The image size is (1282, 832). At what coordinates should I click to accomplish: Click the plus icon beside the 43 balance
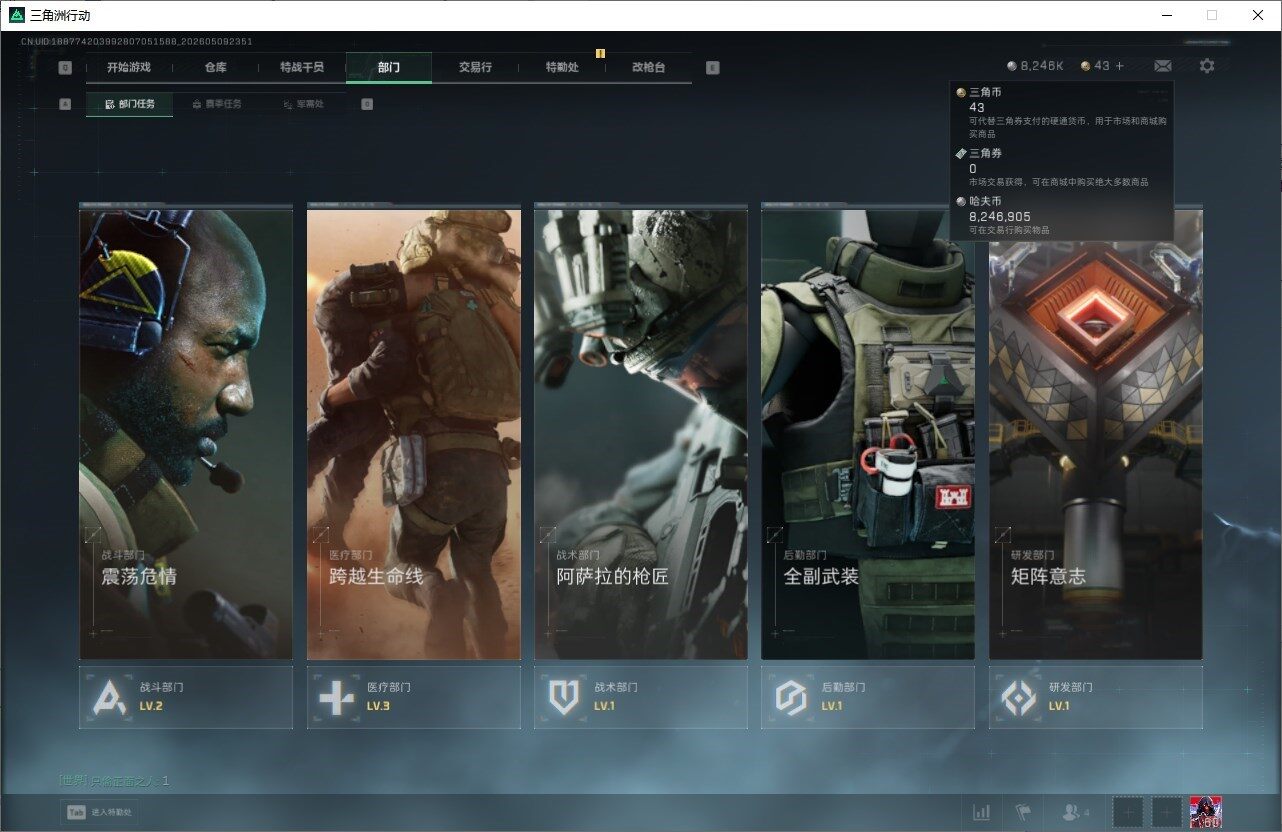(1119, 66)
